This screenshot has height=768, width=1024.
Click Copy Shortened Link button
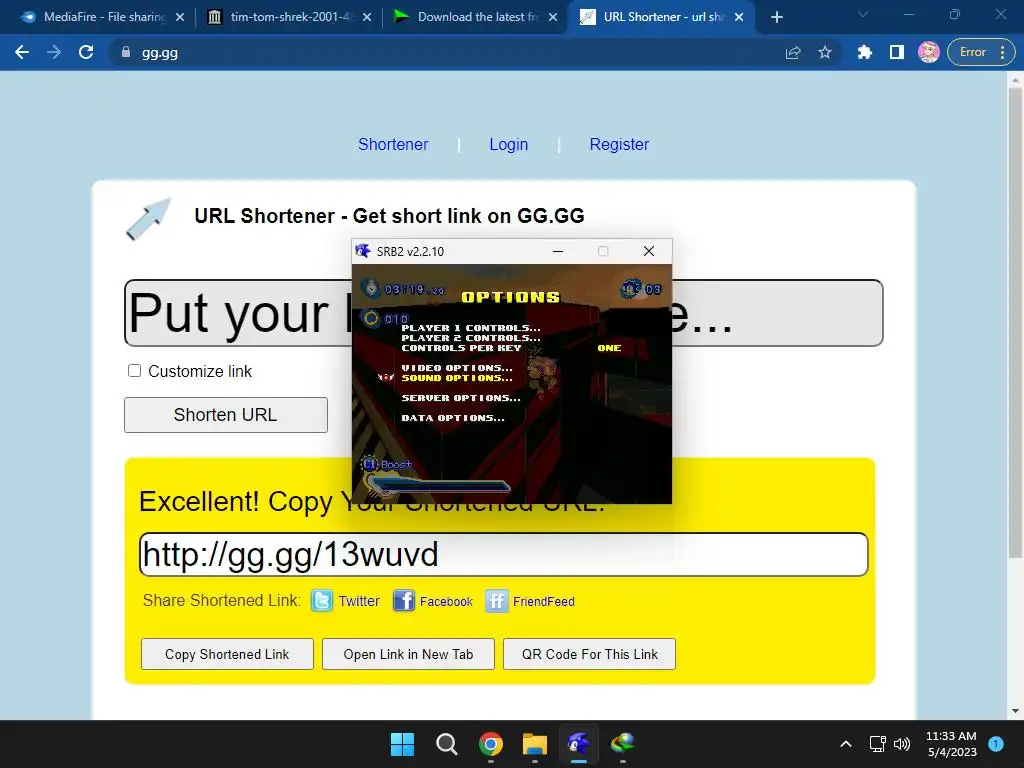click(227, 654)
